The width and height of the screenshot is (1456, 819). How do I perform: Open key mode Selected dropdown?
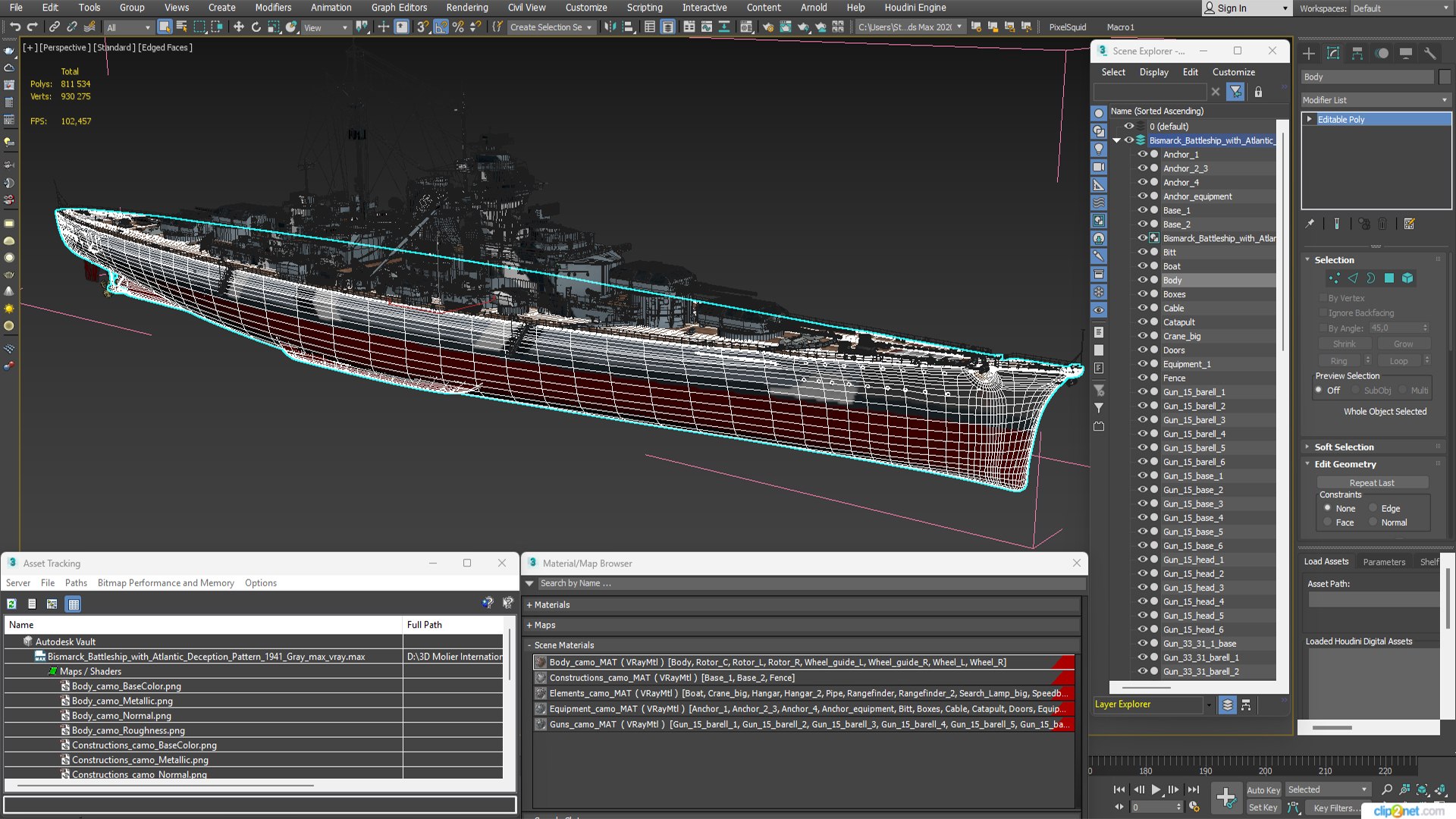click(1327, 789)
